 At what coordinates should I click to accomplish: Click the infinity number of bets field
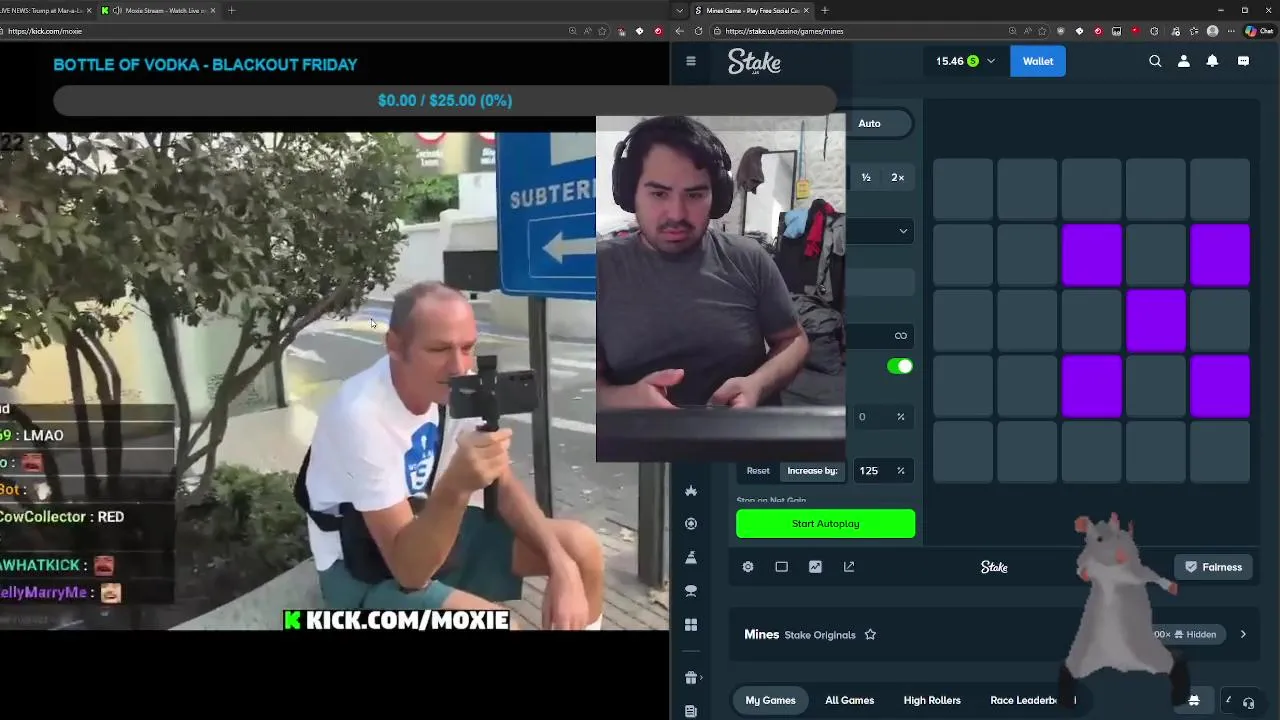880,335
